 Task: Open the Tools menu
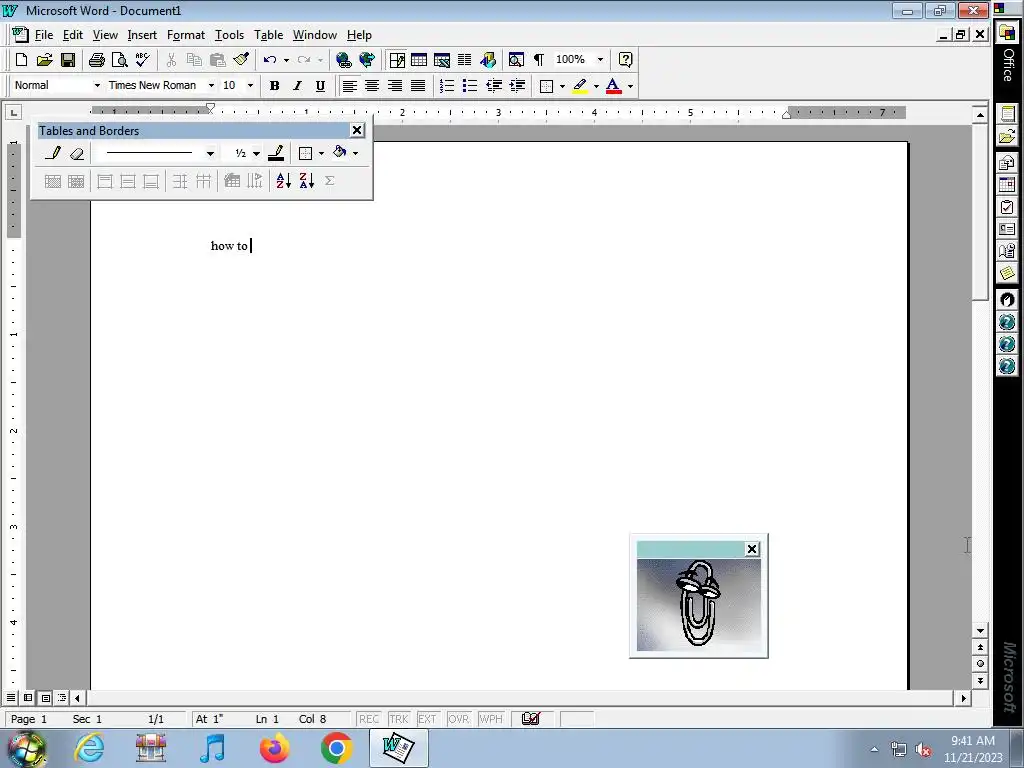pos(229,35)
